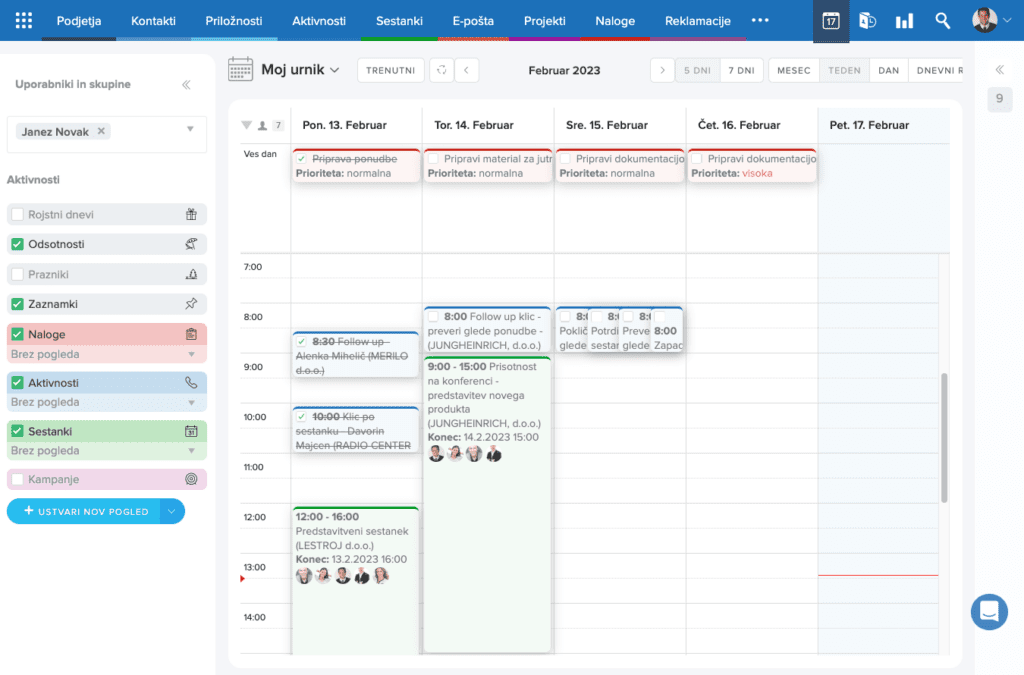The image size is (1024, 675).
Task: Click the person icon in calendar header
Action: (x=263, y=125)
